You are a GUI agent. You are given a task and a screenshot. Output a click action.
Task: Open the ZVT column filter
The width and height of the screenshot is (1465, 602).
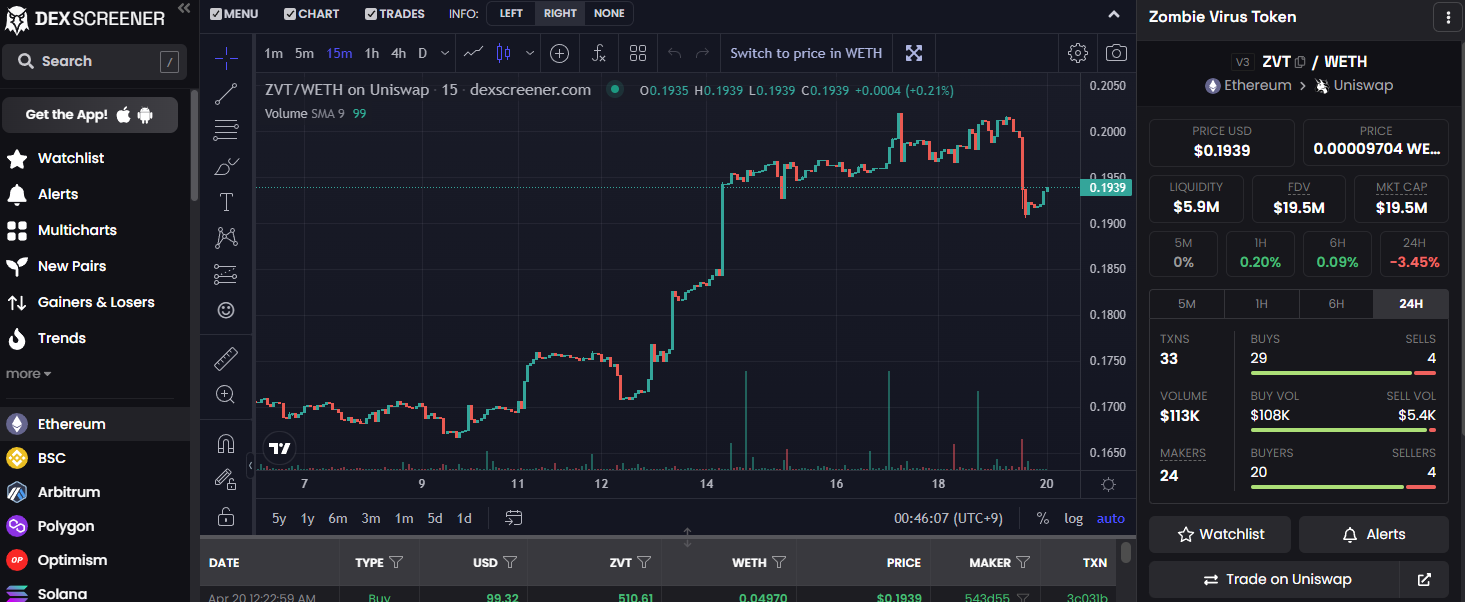pyautogui.click(x=644, y=562)
